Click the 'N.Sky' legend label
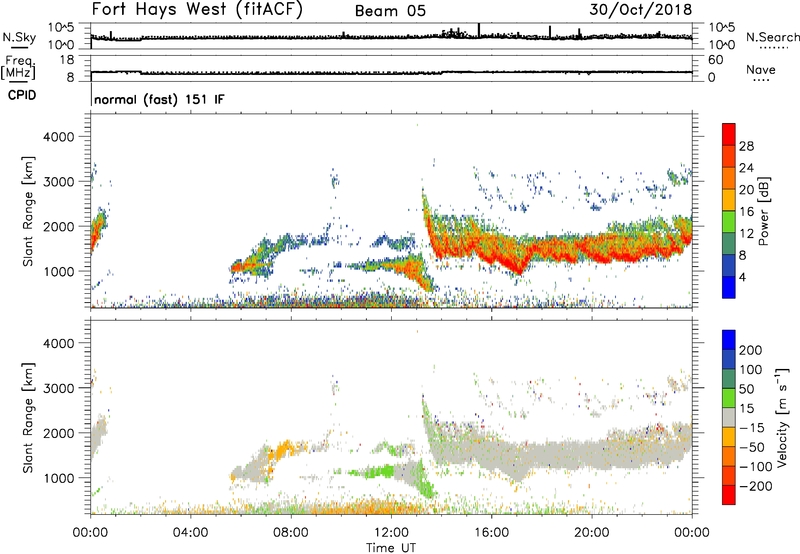 tap(19, 37)
